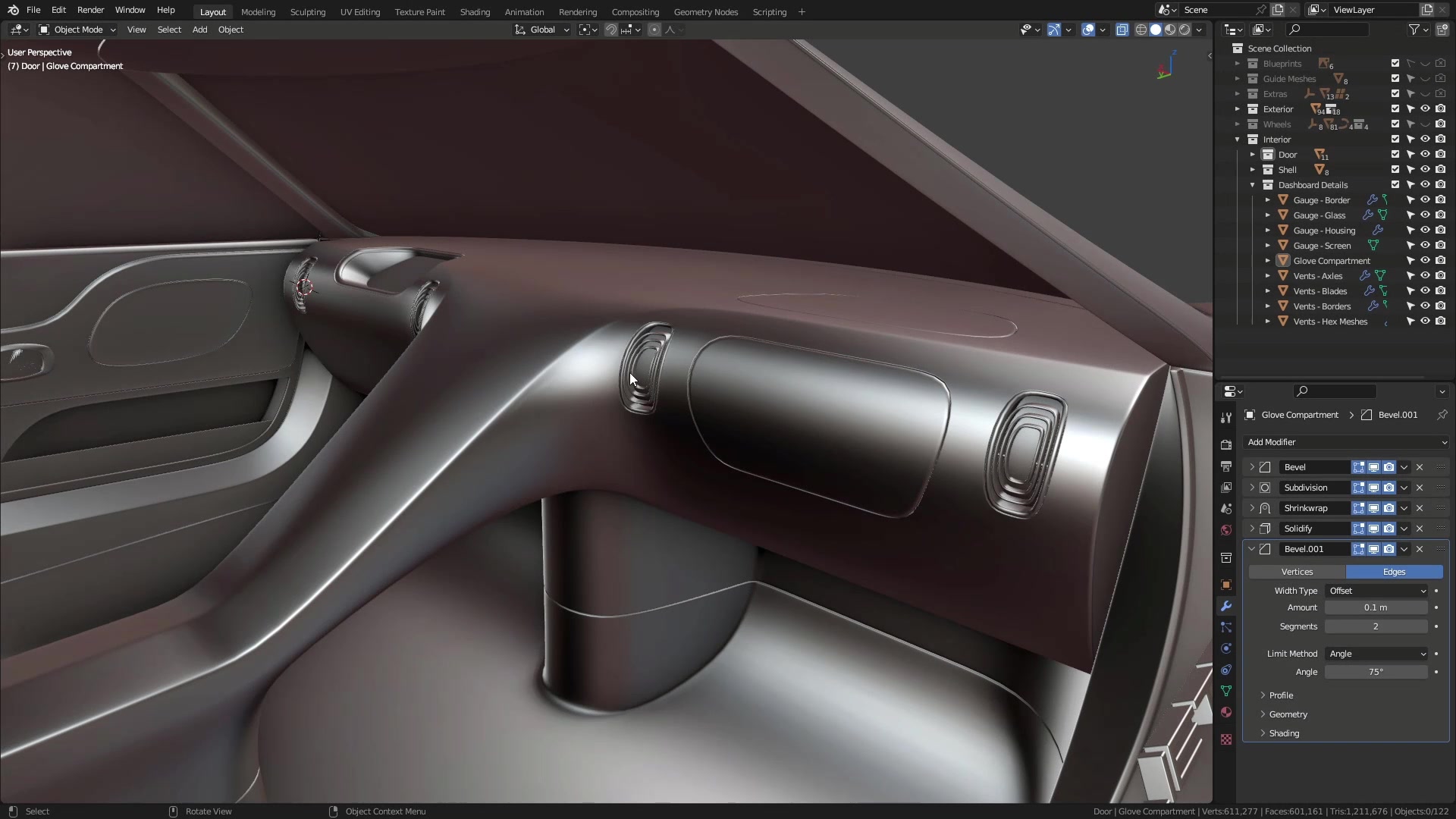Remove the Shrinkwrap modifier with its X
The width and height of the screenshot is (1456, 819).
[1420, 508]
